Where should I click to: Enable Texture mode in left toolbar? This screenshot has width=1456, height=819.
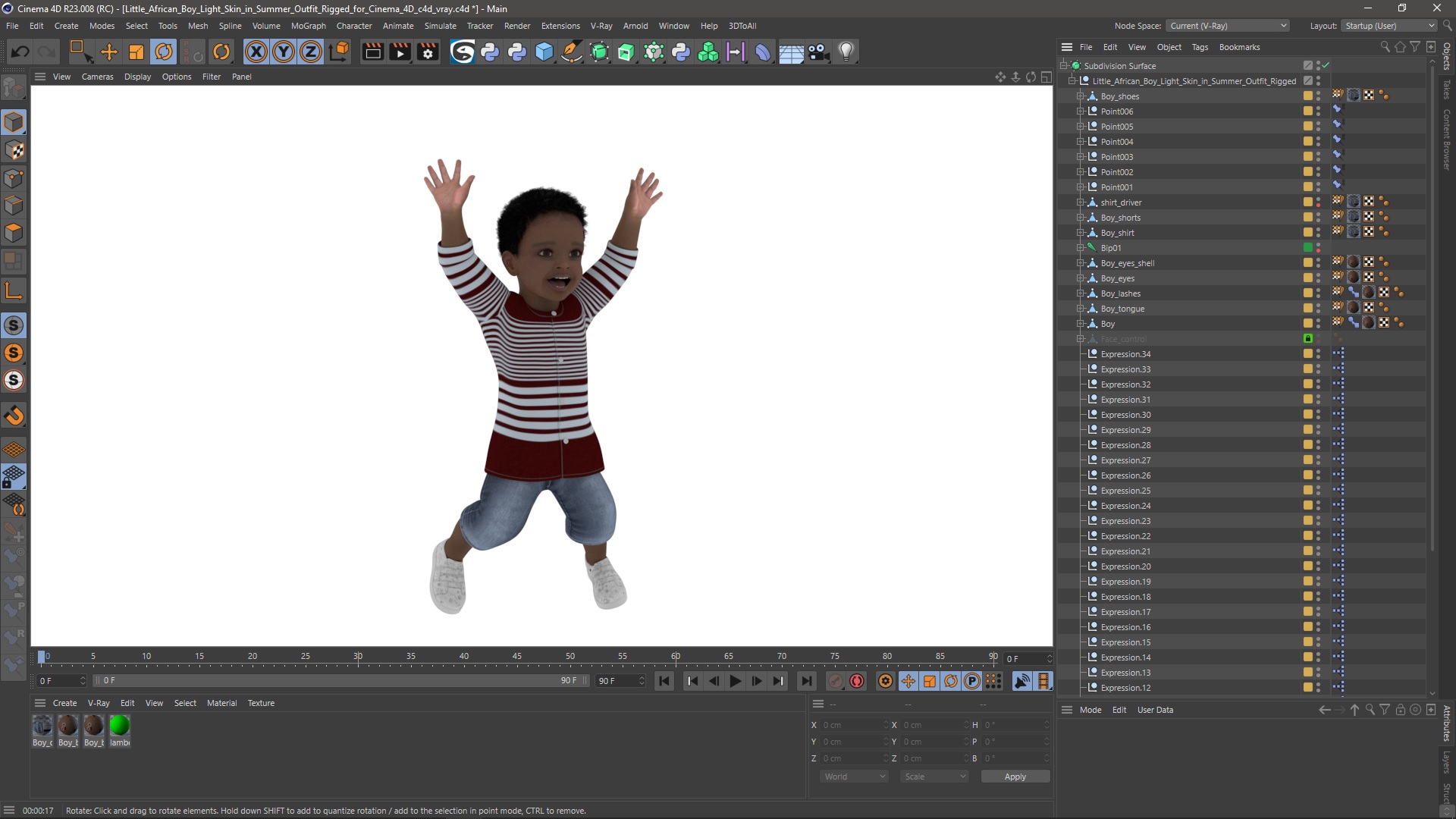[14, 150]
